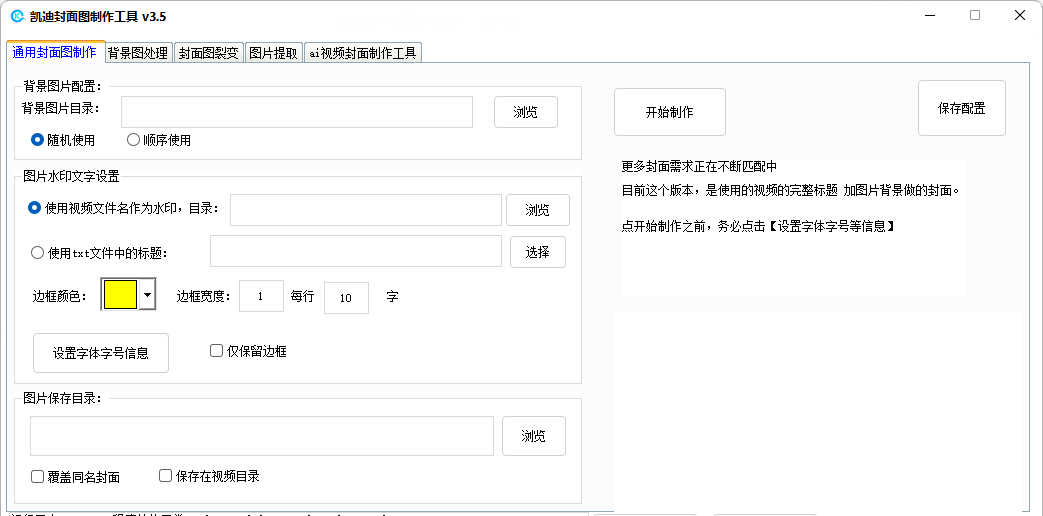Click the 图片保存目录 path input
Viewport: 1043px width, 516px height.
click(x=262, y=436)
